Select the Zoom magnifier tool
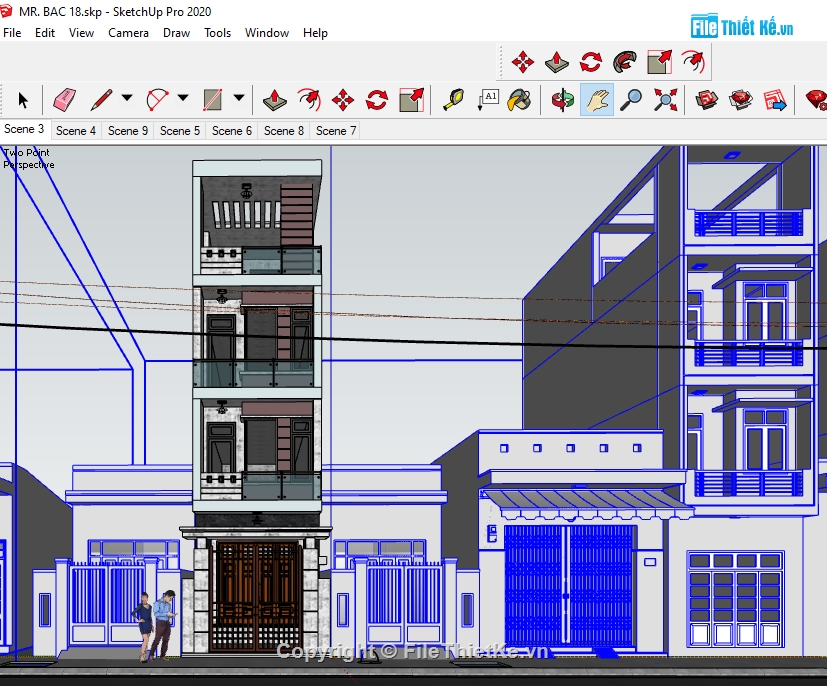Screen dimensions: 827x686 (631, 100)
